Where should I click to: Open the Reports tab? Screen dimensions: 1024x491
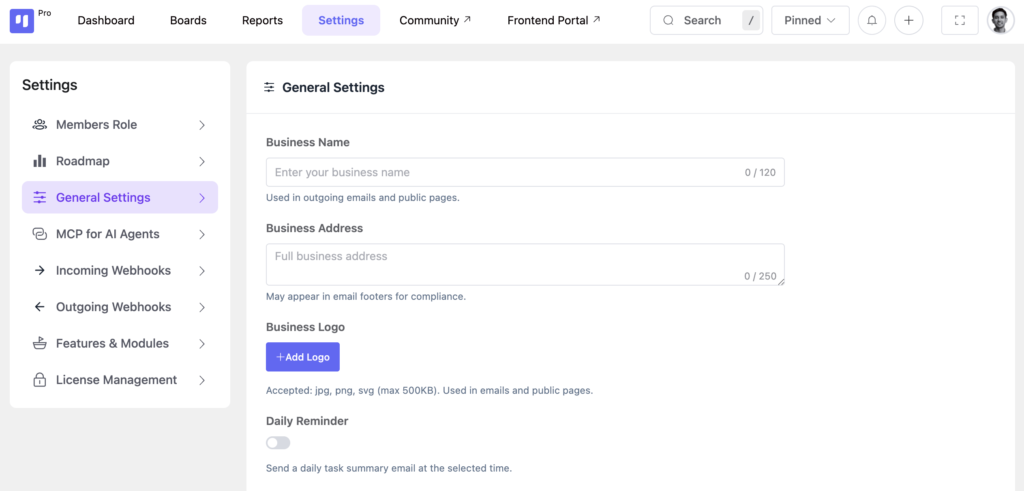pyautogui.click(x=262, y=20)
